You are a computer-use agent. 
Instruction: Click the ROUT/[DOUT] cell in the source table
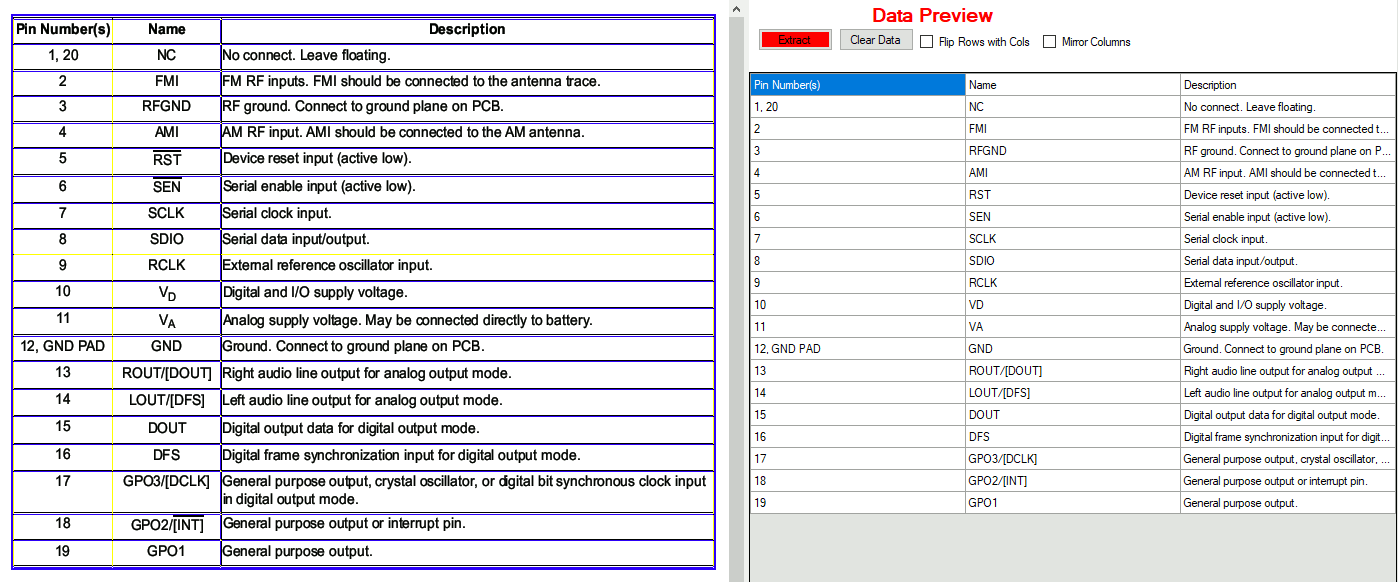click(x=166, y=373)
